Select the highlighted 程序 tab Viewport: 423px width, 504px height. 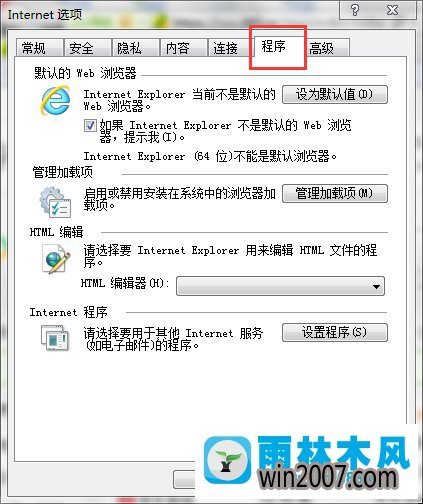[278, 47]
